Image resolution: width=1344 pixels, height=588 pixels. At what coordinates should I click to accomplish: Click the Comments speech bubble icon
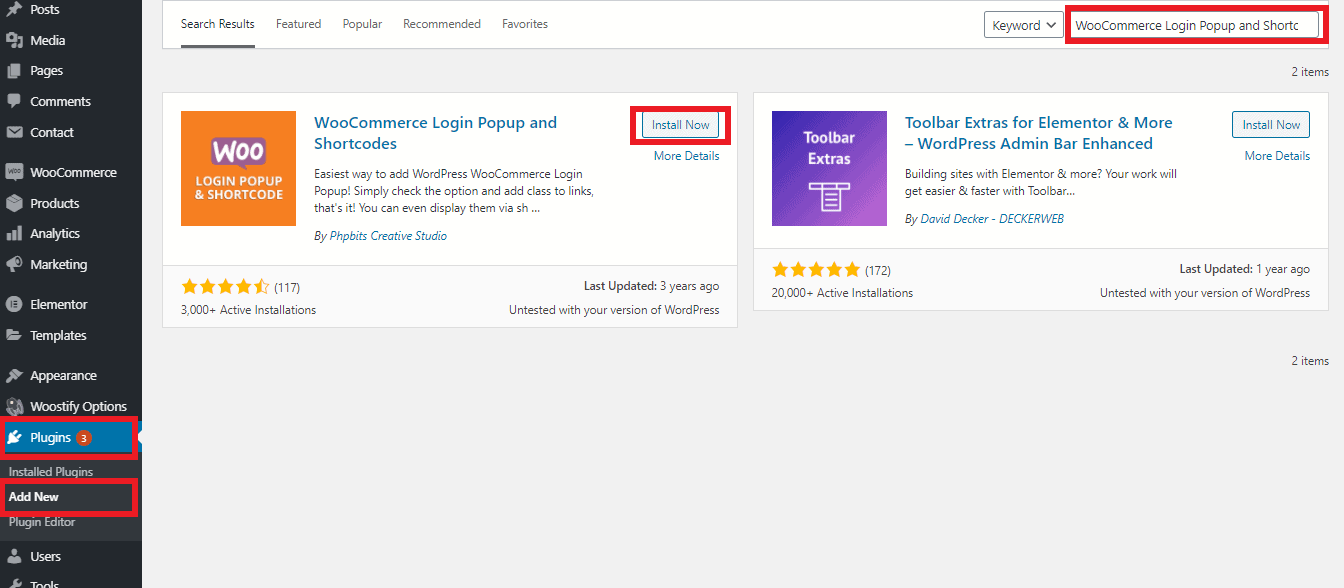click(x=15, y=102)
